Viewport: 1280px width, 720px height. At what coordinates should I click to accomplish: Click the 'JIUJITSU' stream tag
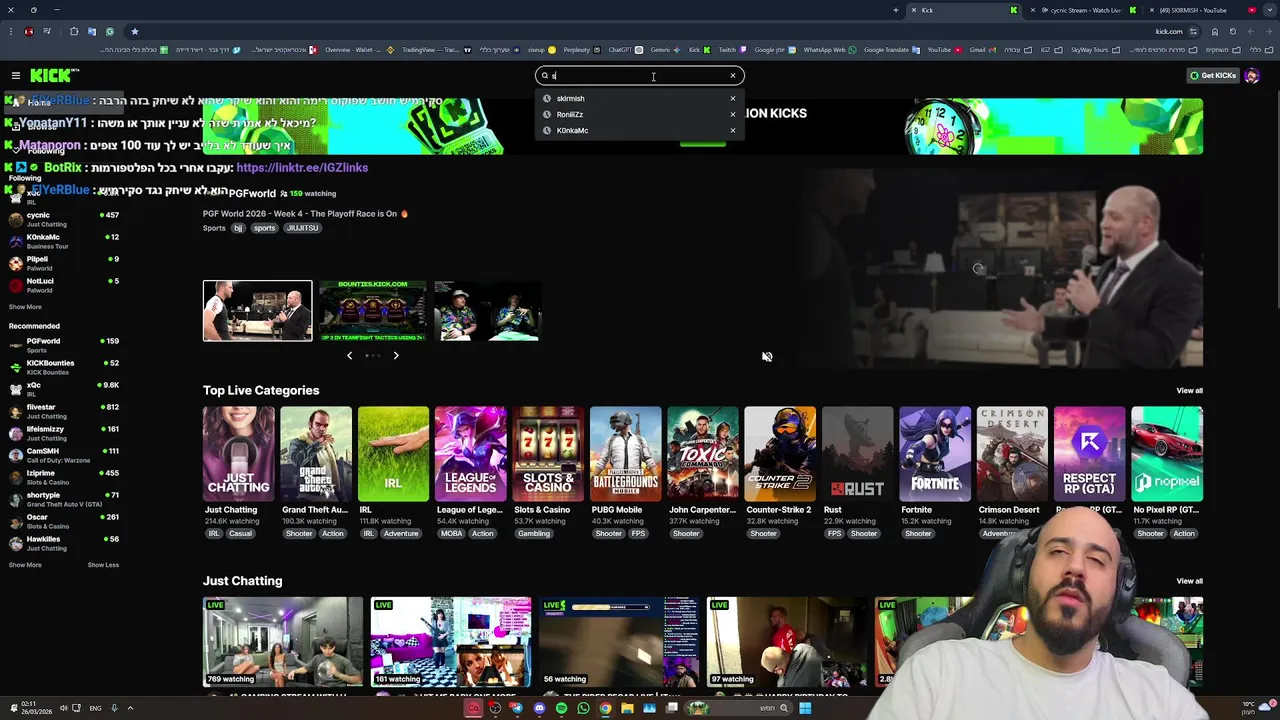(302, 228)
